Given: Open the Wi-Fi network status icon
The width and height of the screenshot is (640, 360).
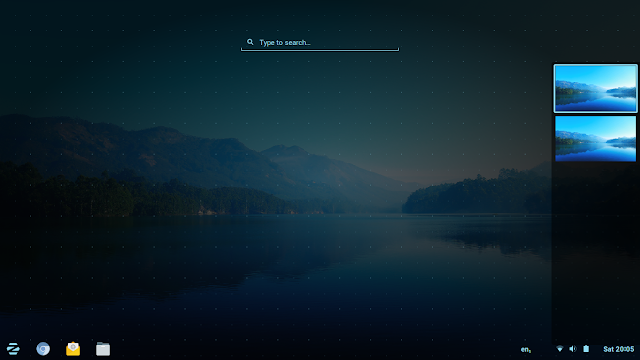Looking at the screenshot, I should pos(560,349).
